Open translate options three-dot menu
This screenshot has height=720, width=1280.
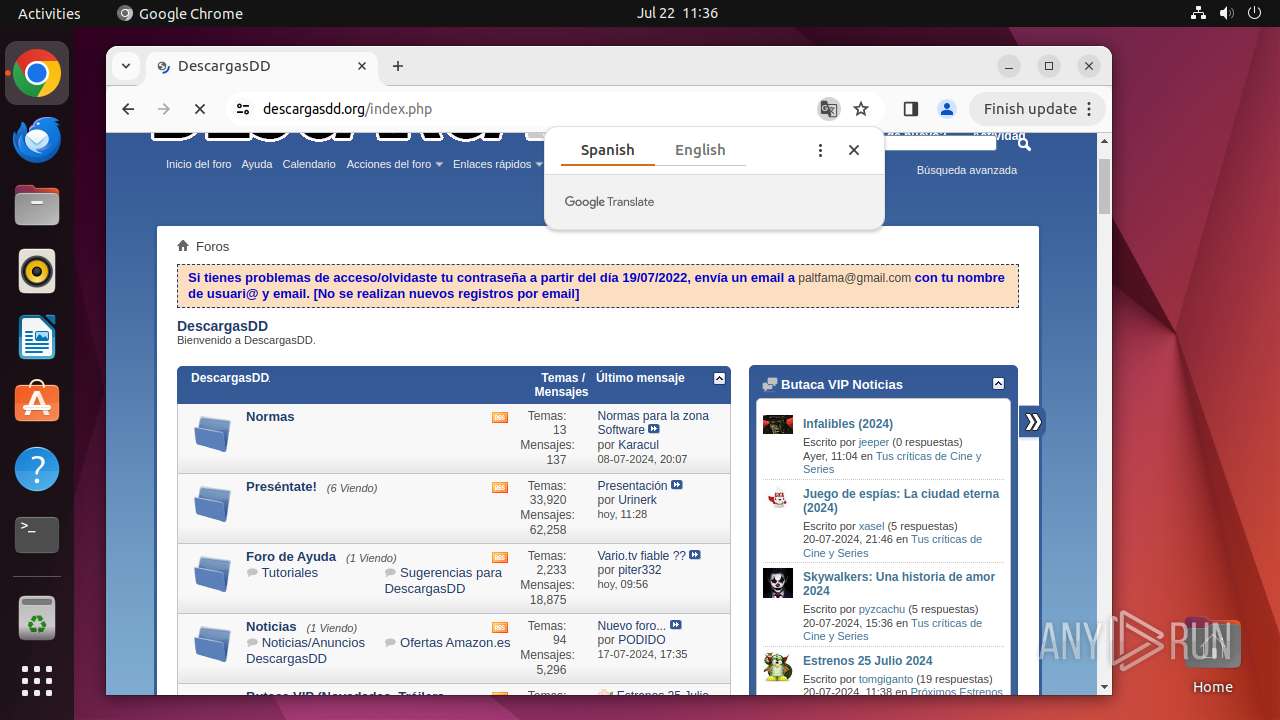pos(820,150)
